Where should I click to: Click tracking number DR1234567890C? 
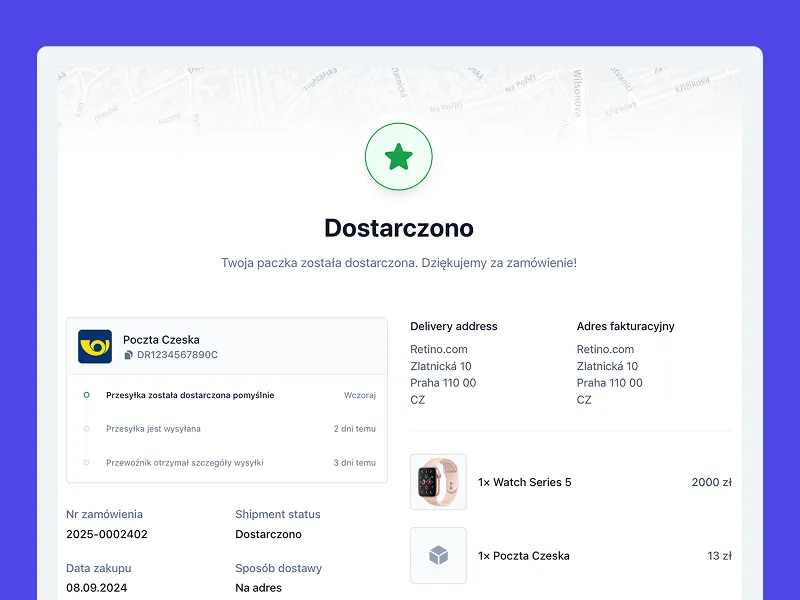coord(177,355)
